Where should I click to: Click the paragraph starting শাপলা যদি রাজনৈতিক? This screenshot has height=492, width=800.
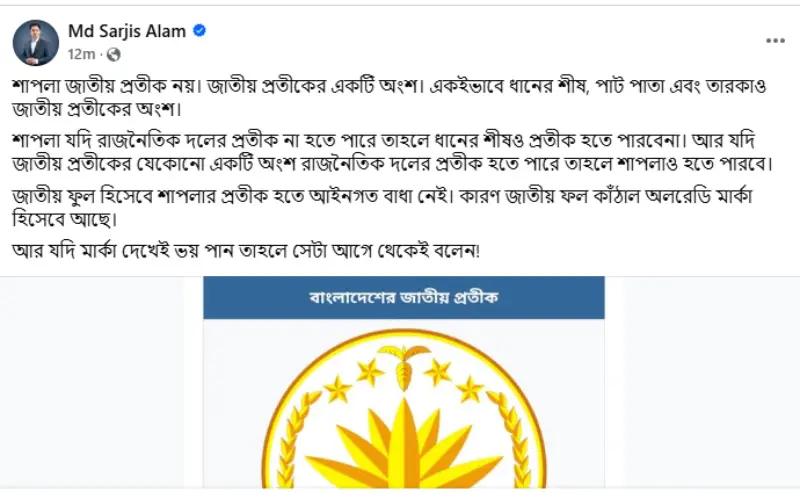392,152
